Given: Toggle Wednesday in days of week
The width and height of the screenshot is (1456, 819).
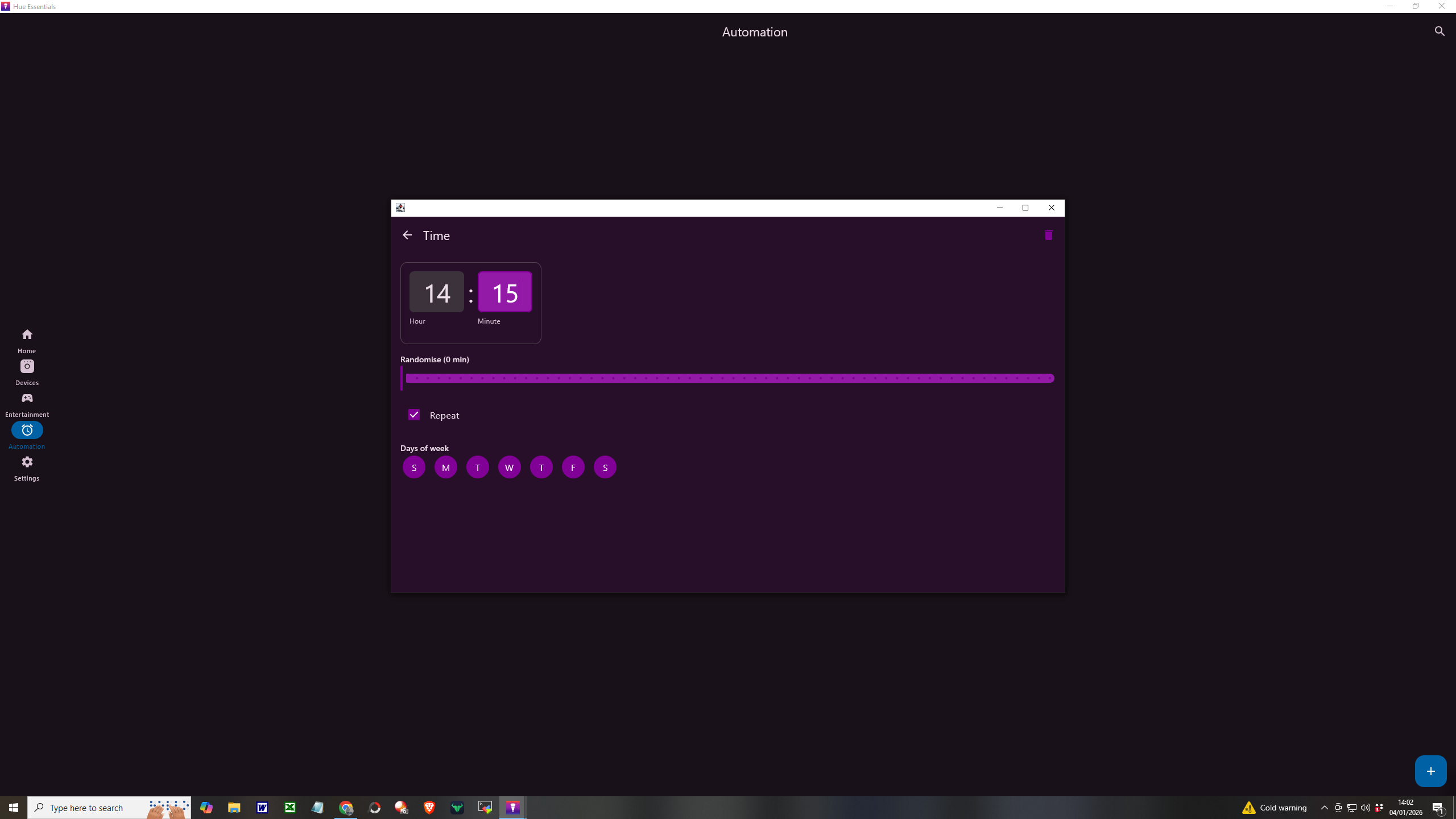Looking at the screenshot, I should [x=510, y=468].
